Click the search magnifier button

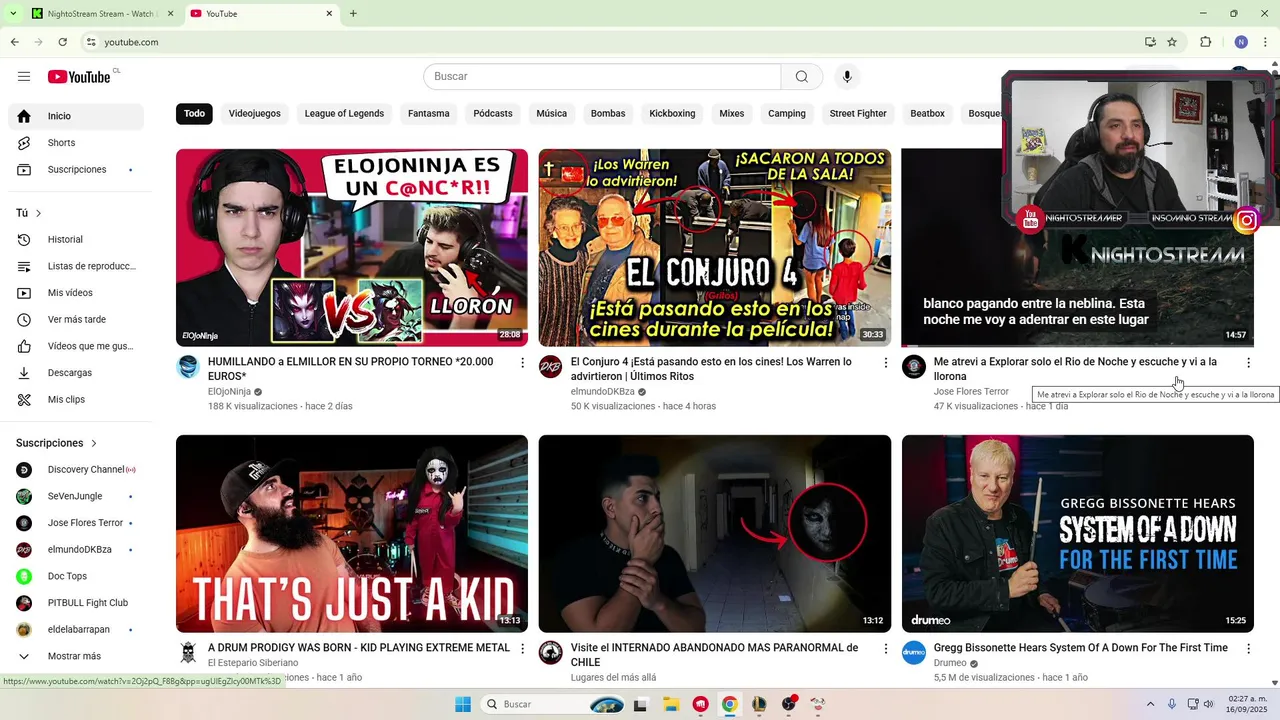(x=802, y=77)
